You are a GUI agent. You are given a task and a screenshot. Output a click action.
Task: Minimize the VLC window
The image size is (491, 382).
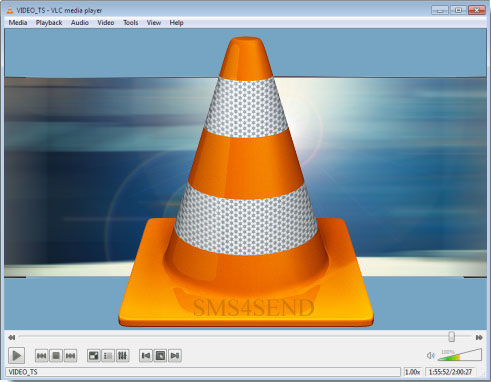[440, 10]
